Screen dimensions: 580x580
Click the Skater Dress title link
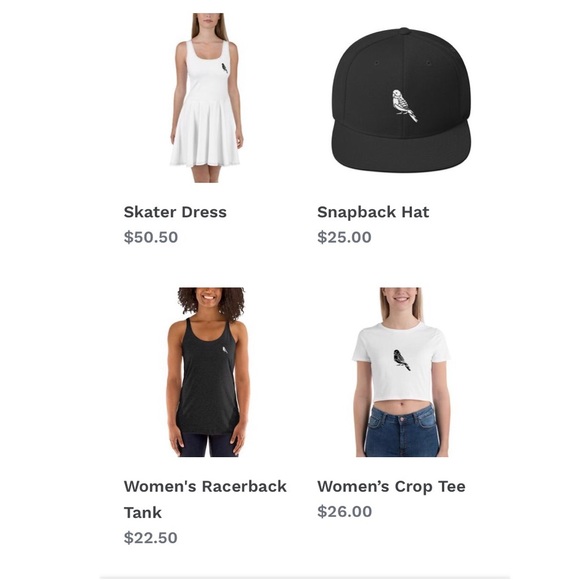pyautogui.click(x=175, y=212)
